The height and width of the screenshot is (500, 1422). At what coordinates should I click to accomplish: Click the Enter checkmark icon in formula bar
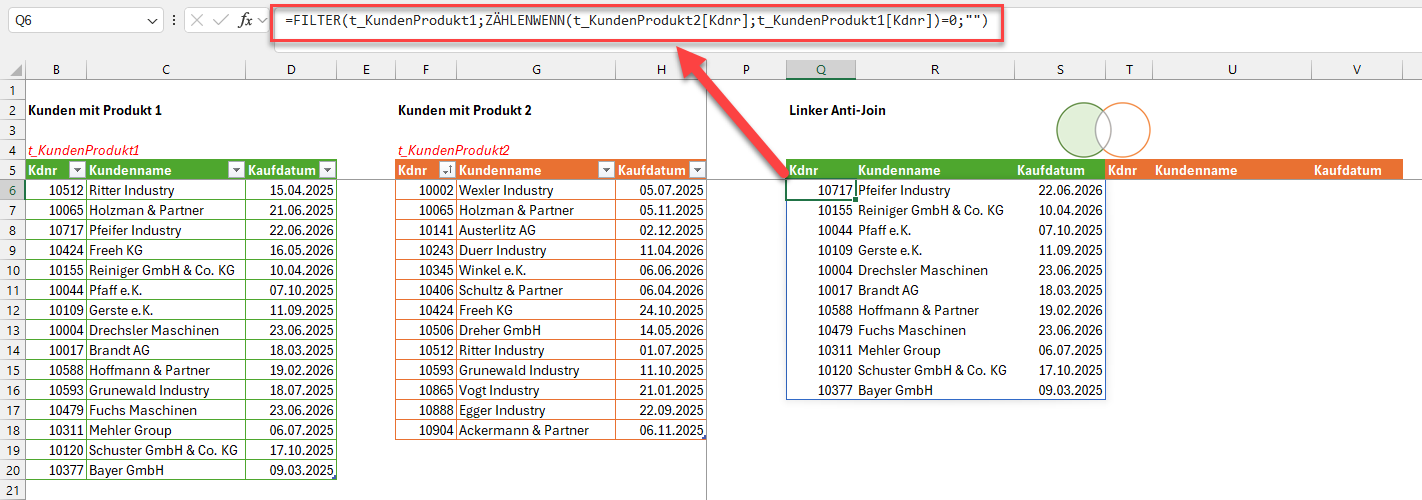pyautogui.click(x=221, y=20)
